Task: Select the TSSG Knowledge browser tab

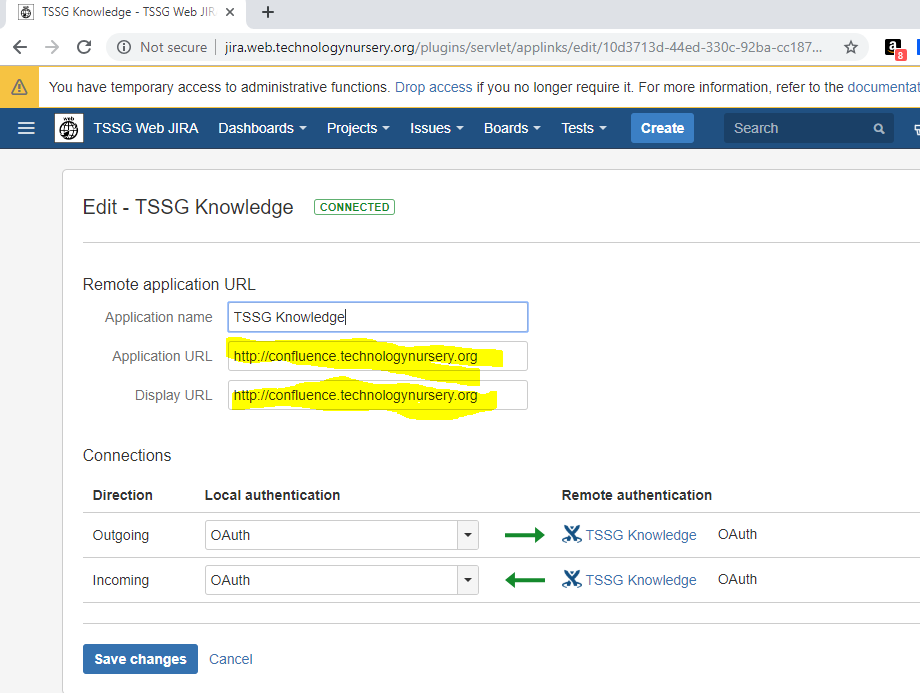Action: click(x=127, y=12)
